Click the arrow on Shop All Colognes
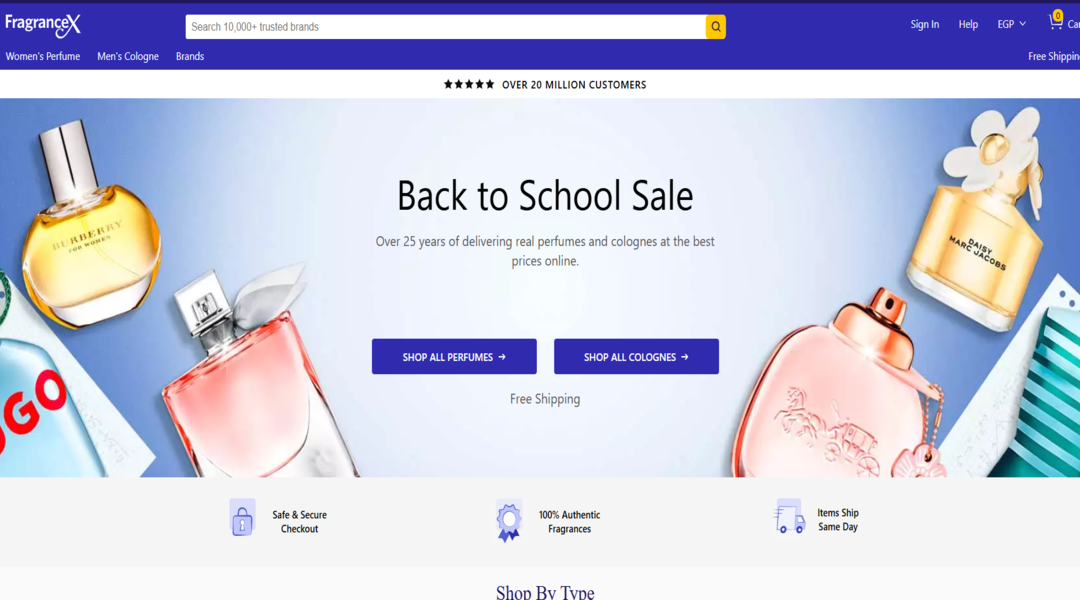Viewport: 1080px width, 600px height. [685, 357]
